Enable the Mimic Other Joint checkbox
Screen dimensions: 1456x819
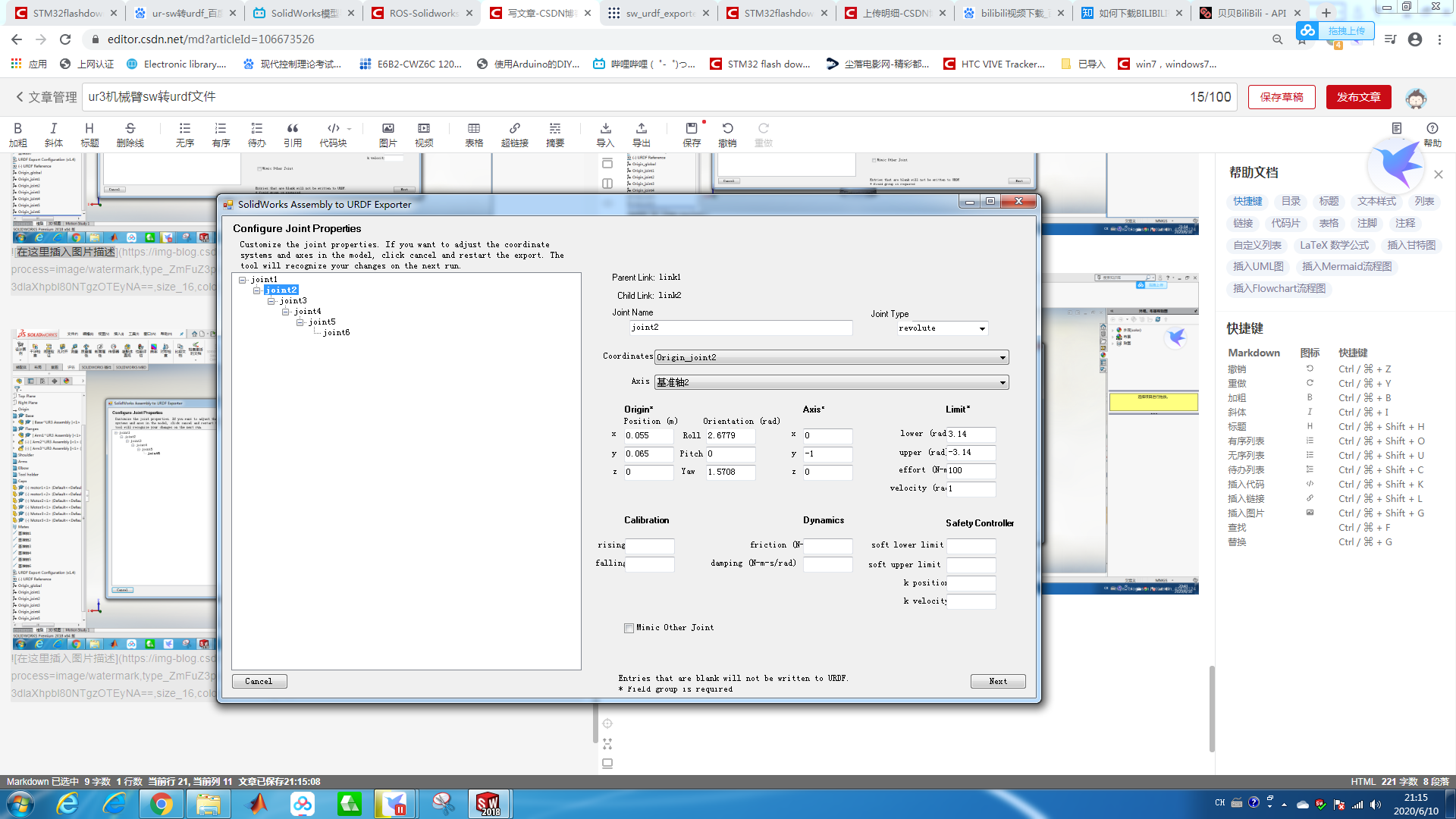tap(629, 628)
